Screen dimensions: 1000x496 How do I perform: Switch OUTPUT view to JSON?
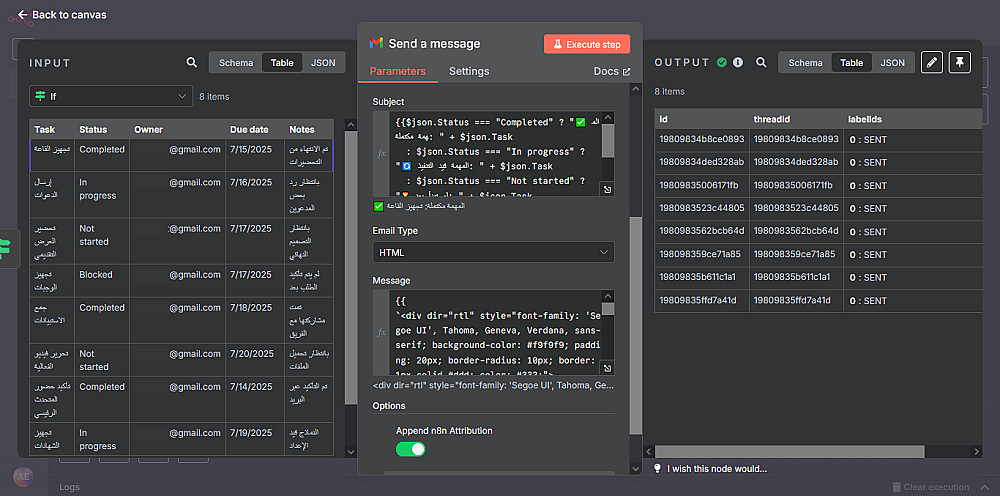(892, 63)
